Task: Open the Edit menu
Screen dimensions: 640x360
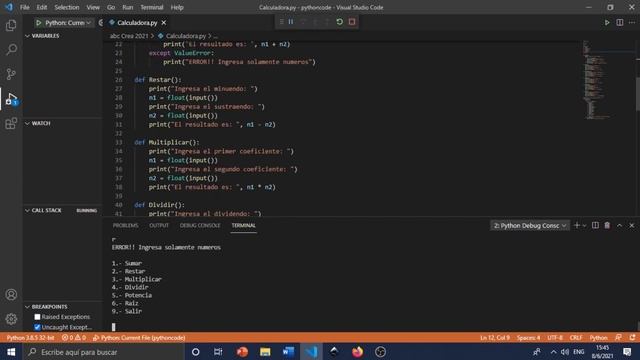Action: (x=42, y=7)
